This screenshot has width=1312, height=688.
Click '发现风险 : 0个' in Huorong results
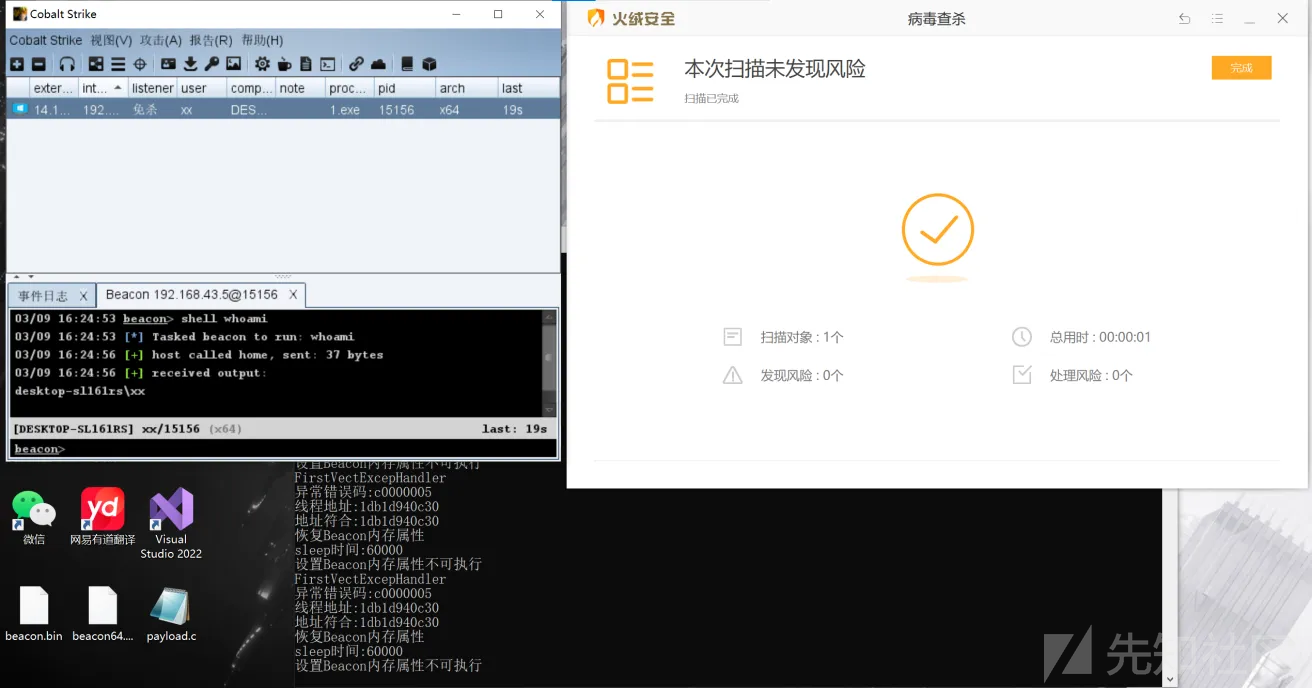[802, 376]
